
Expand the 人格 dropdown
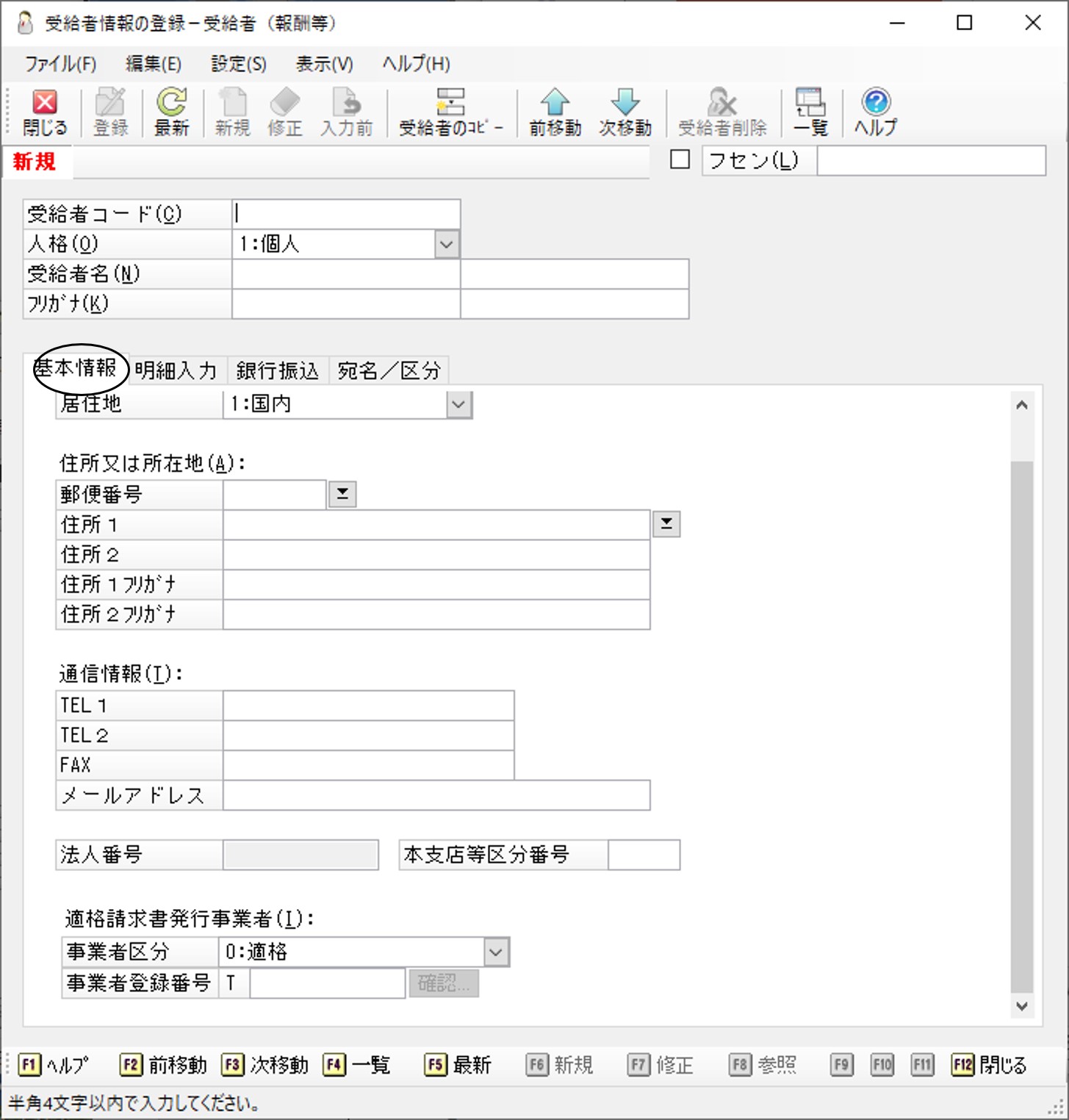pos(446,244)
